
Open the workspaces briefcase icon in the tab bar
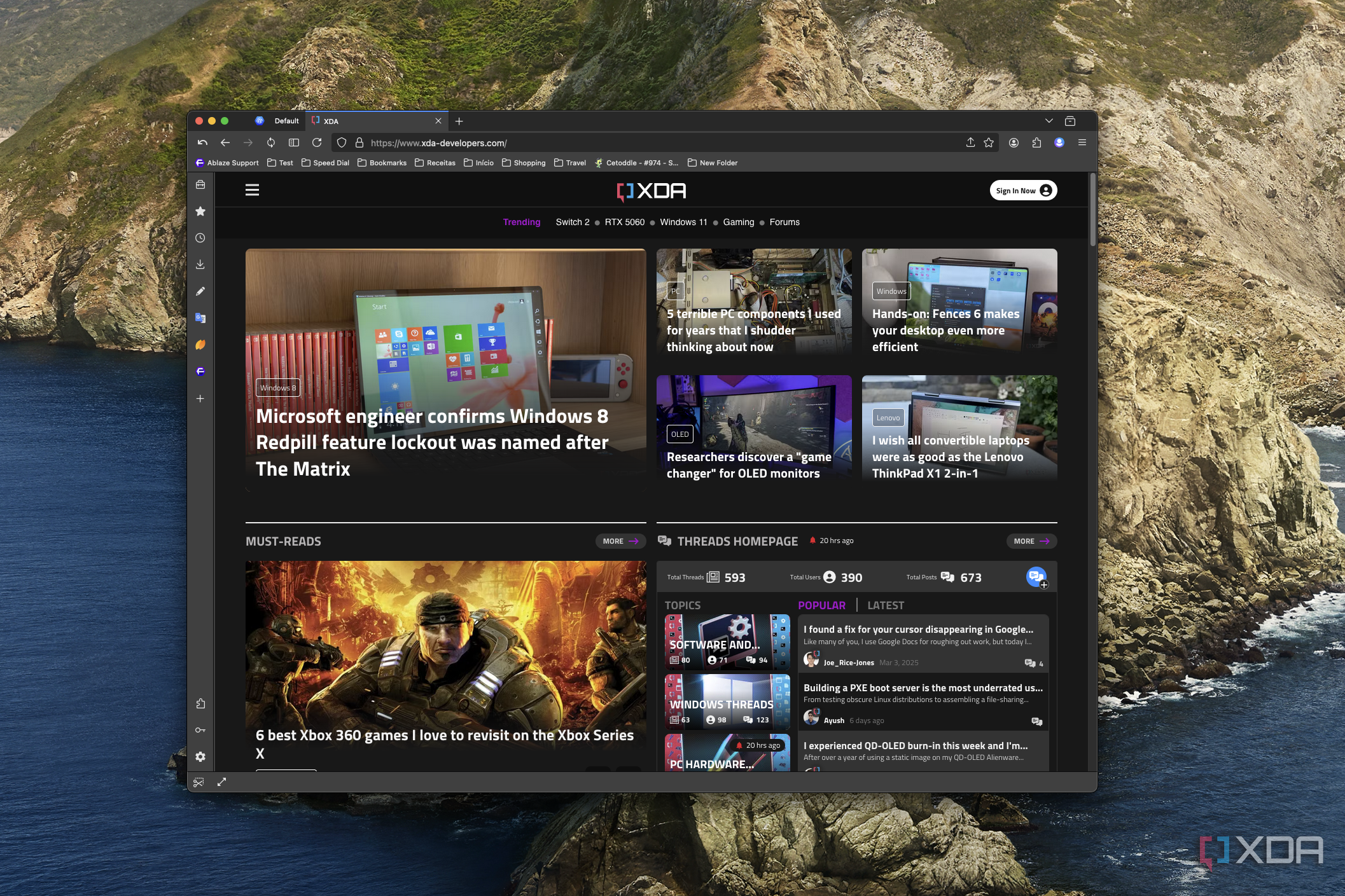coord(1070,121)
